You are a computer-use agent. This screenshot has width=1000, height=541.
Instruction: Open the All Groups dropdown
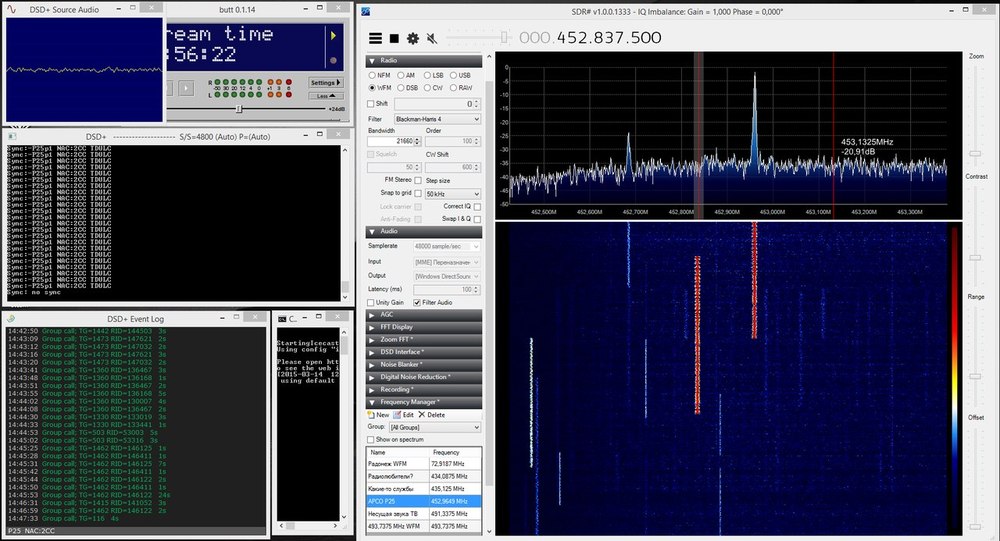pyautogui.click(x=434, y=427)
